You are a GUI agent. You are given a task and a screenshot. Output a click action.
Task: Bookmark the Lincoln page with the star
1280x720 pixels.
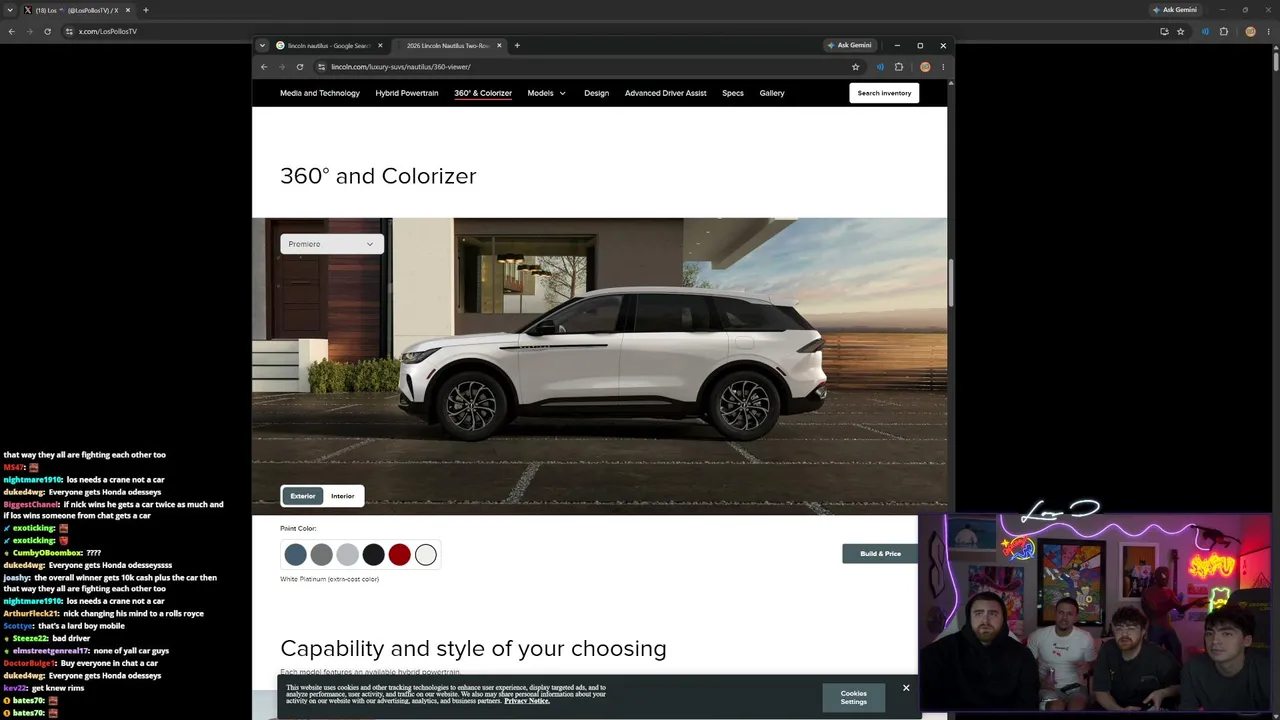(x=856, y=67)
